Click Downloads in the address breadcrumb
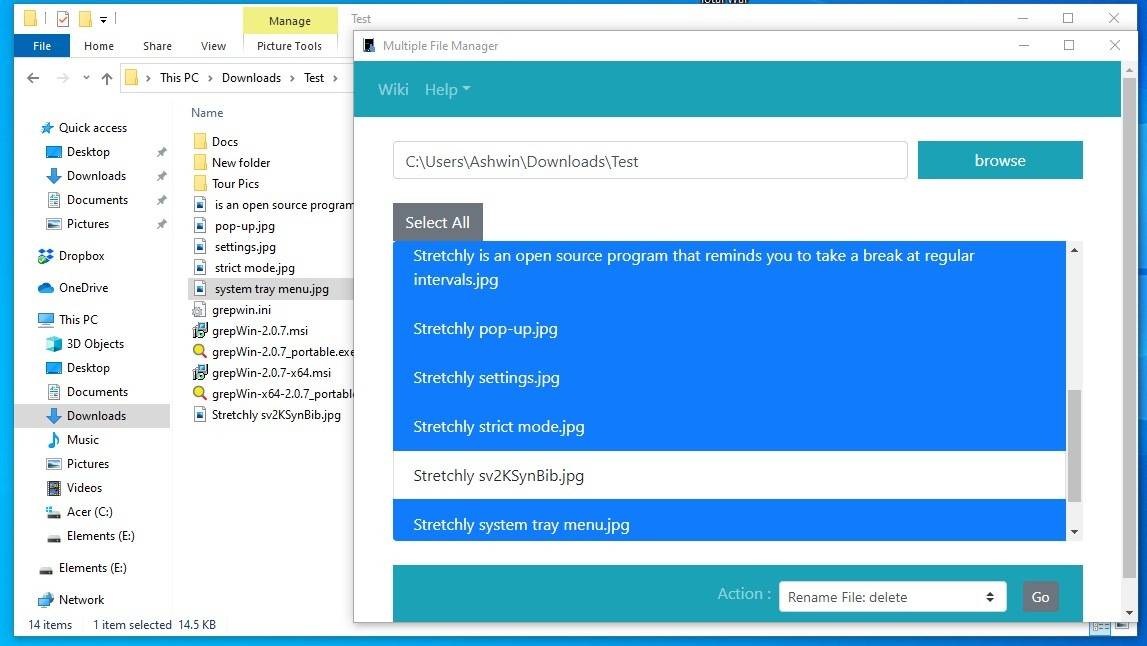Image resolution: width=1147 pixels, height=646 pixels. [251, 78]
